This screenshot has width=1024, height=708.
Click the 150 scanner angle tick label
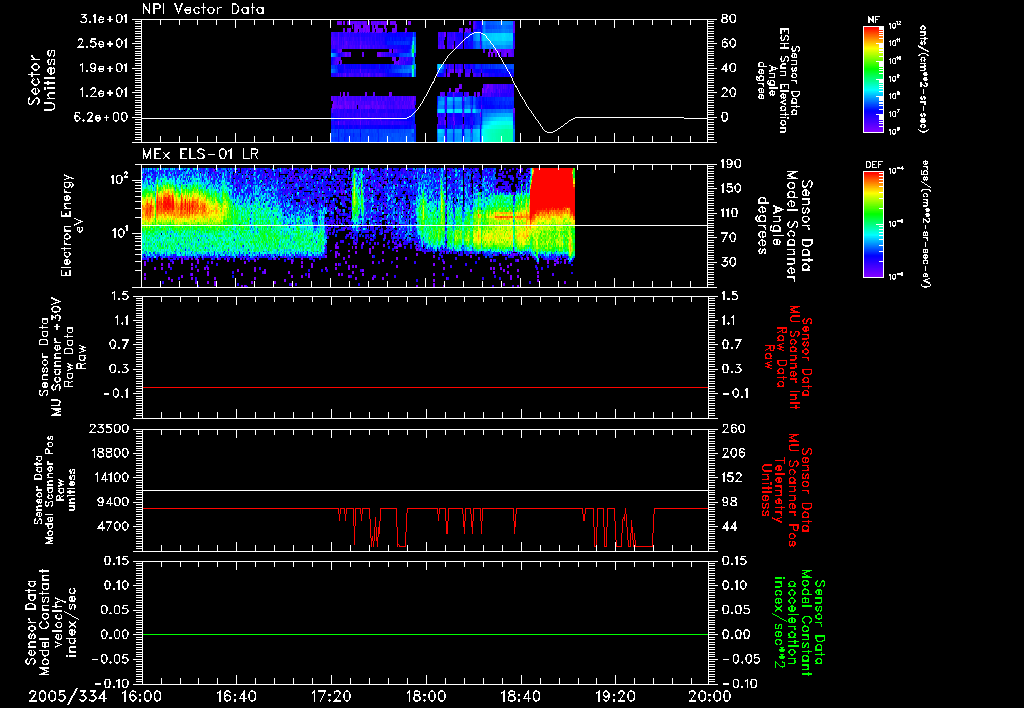733,188
